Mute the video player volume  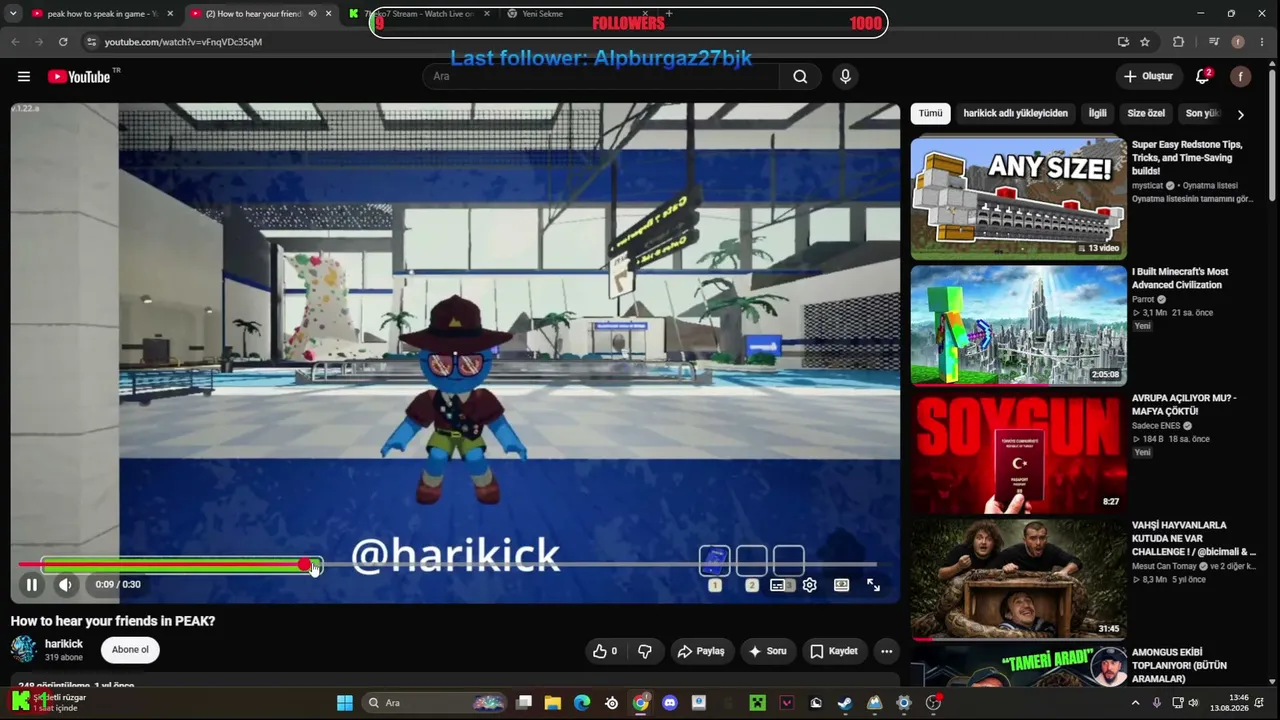click(x=65, y=585)
